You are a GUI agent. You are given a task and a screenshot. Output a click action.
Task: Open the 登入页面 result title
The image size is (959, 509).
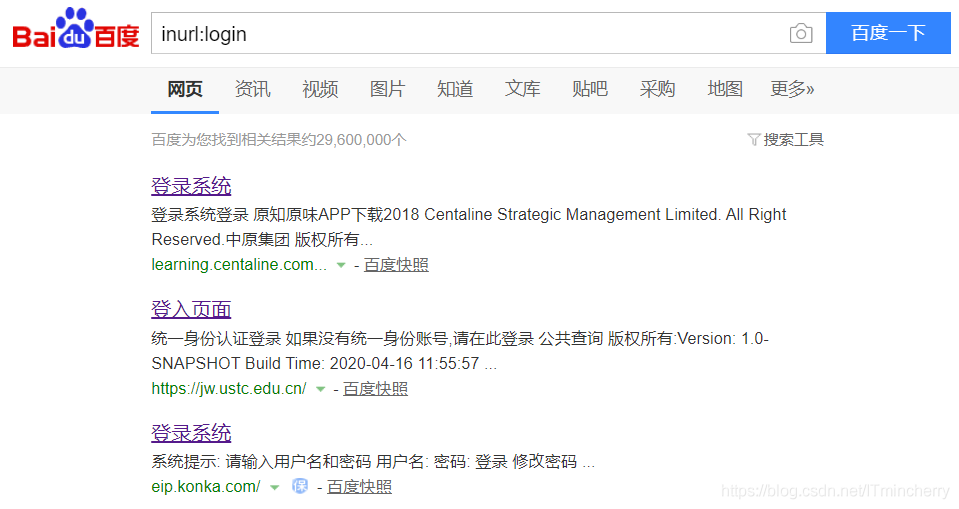pyautogui.click(x=191, y=310)
